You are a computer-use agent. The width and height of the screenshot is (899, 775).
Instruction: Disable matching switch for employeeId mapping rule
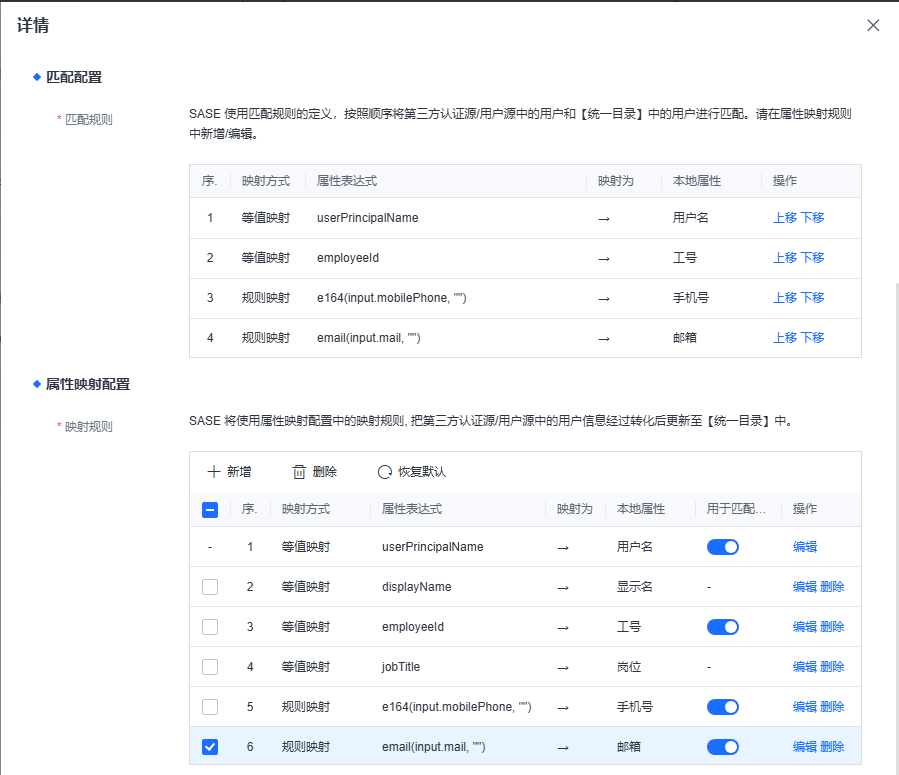tap(722, 627)
